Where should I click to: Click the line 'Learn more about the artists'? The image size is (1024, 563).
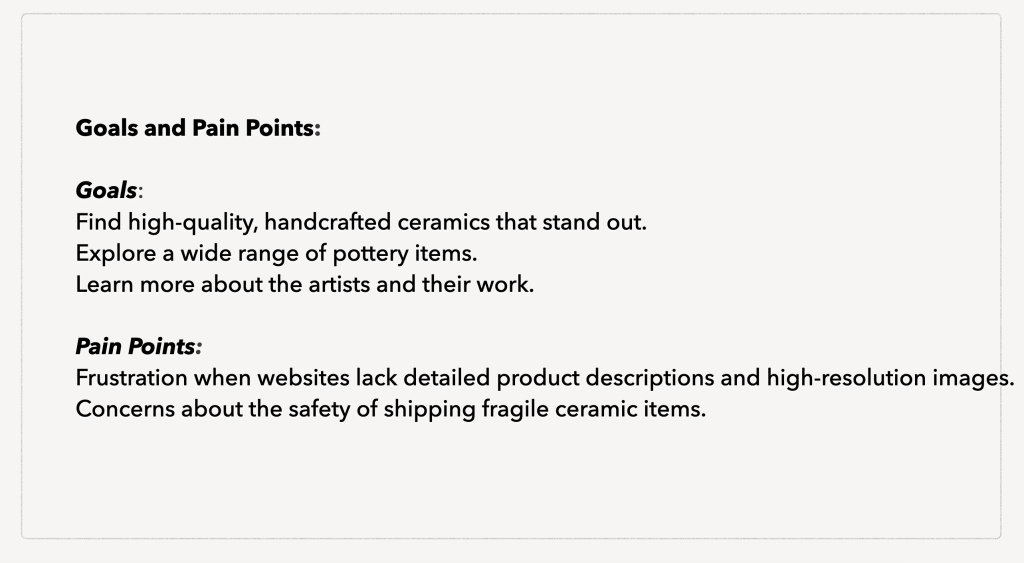pos(305,285)
